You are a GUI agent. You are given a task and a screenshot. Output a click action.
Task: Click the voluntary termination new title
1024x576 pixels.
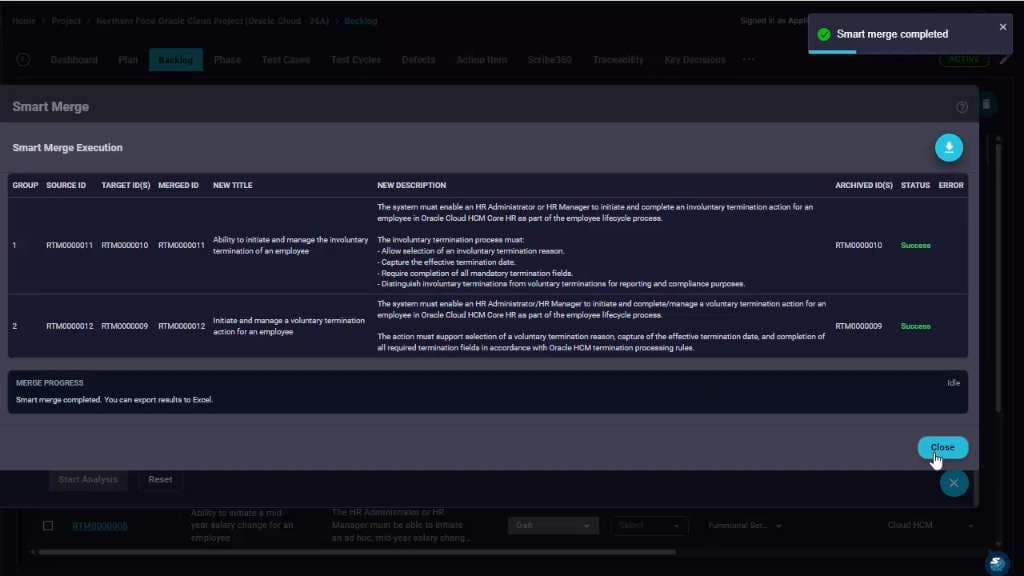point(289,327)
